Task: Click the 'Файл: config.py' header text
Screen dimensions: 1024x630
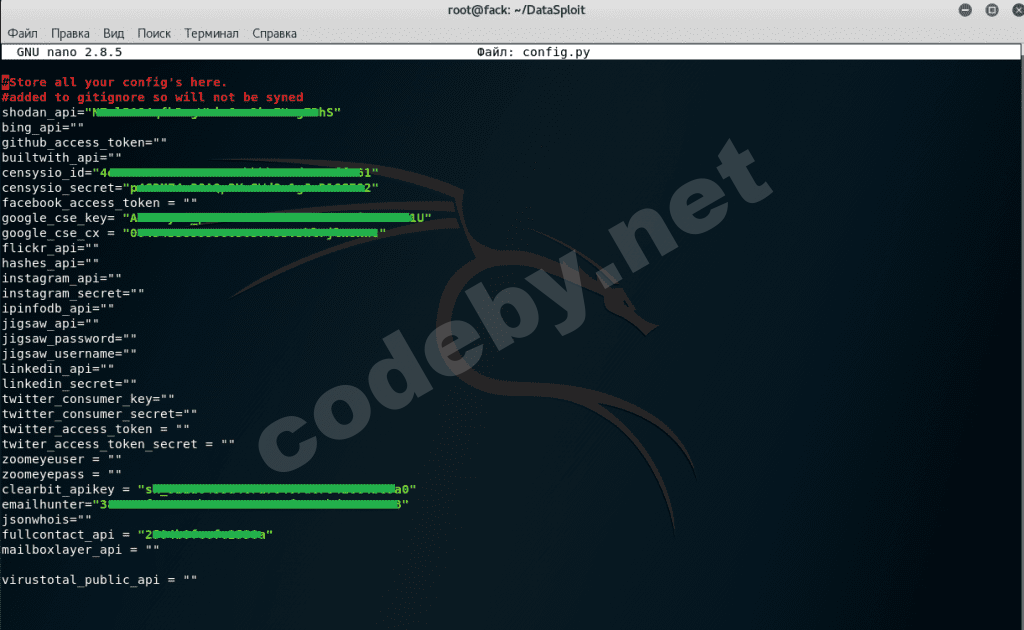Action: 534,52
